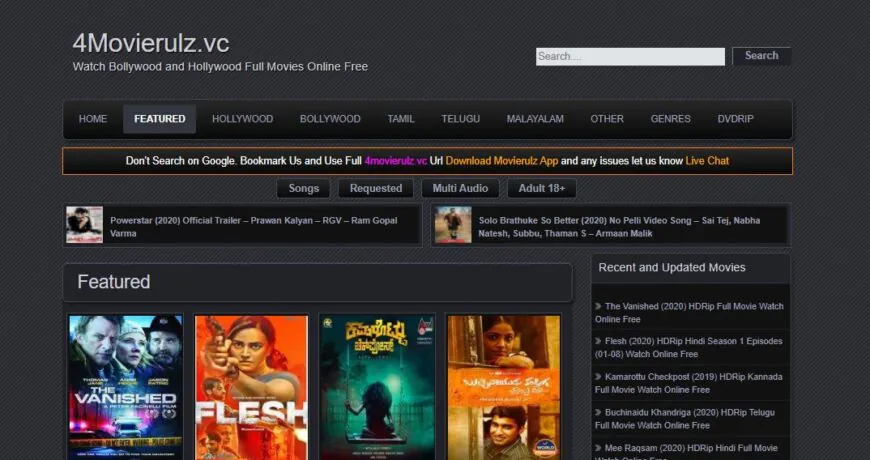The height and width of the screenshot is (460, 870).
Task: Click the Multi Audio button
Action: [x=461, y=188]
